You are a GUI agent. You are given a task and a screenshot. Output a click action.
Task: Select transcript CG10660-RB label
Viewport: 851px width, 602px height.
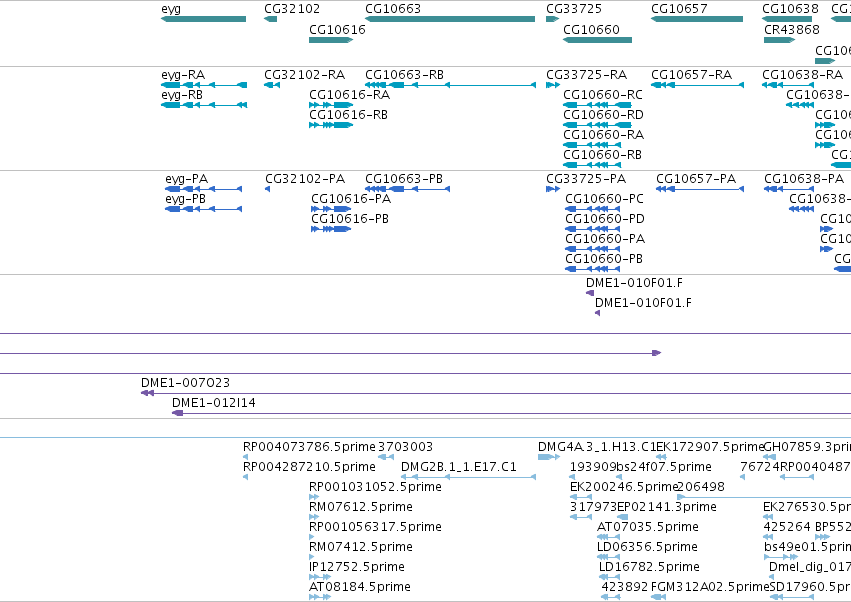click(x=602, y=155)
